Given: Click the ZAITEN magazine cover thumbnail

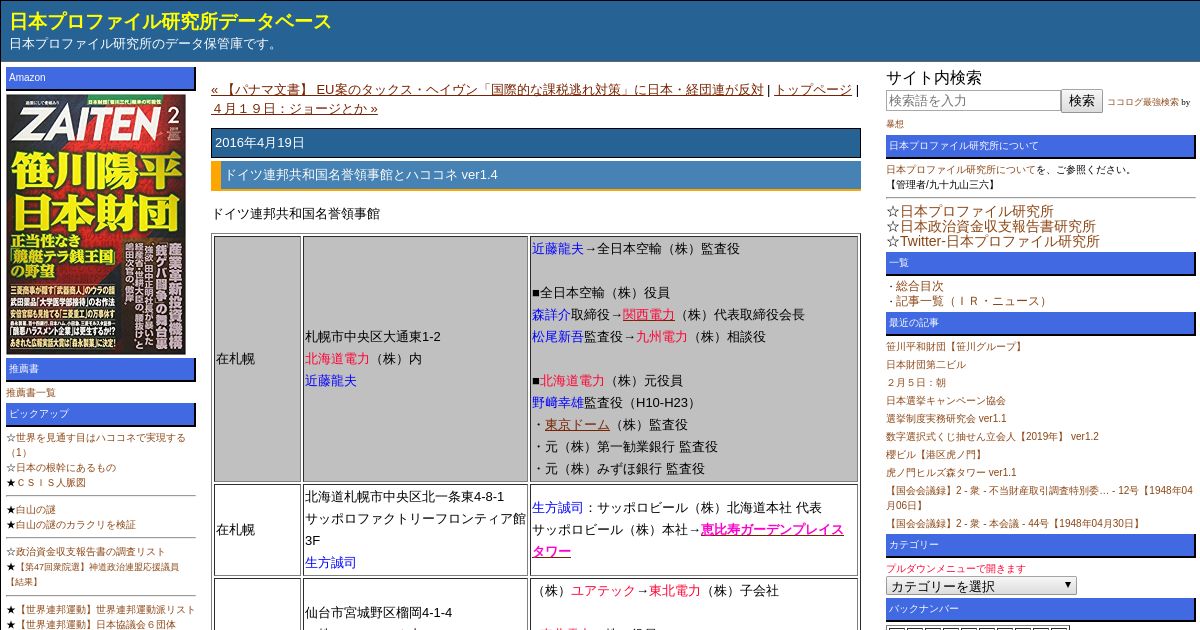Looking at the screenshot, I should (96, 224).
